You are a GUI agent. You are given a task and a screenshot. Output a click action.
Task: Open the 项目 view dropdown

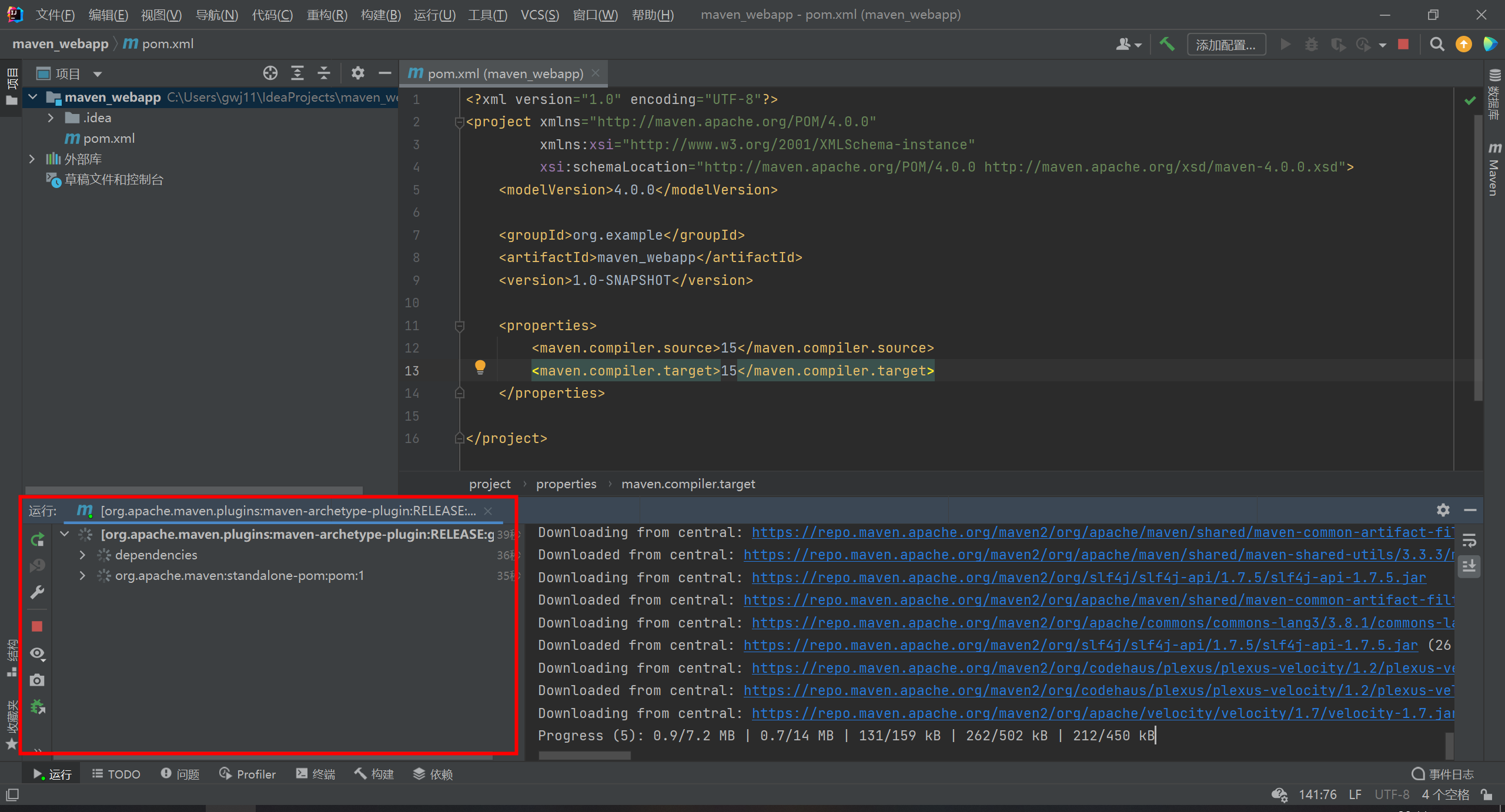point(97,74)
